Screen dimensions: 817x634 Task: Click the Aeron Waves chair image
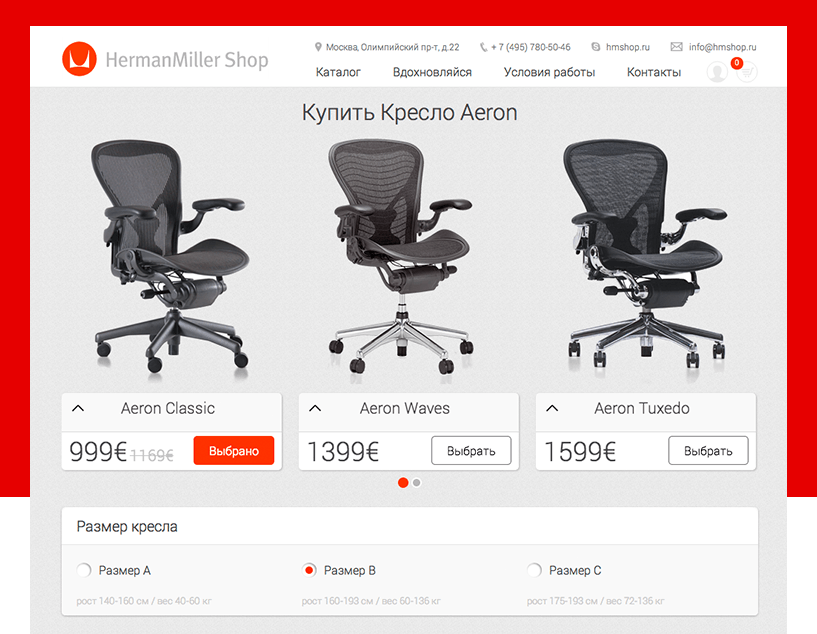pos(401,256)
